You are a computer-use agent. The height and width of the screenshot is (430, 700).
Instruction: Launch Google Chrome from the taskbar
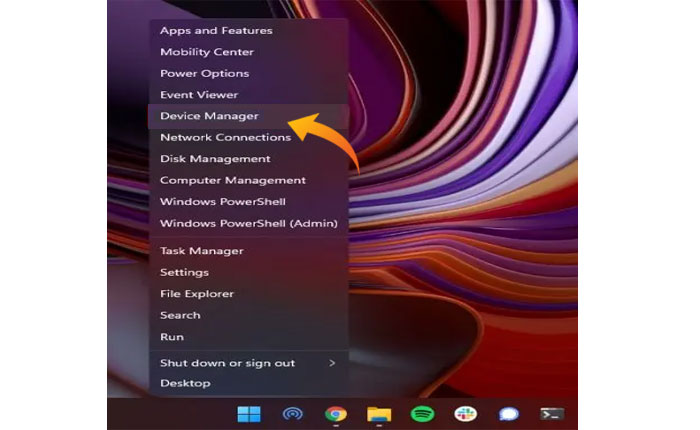click(x=336, y=413)
